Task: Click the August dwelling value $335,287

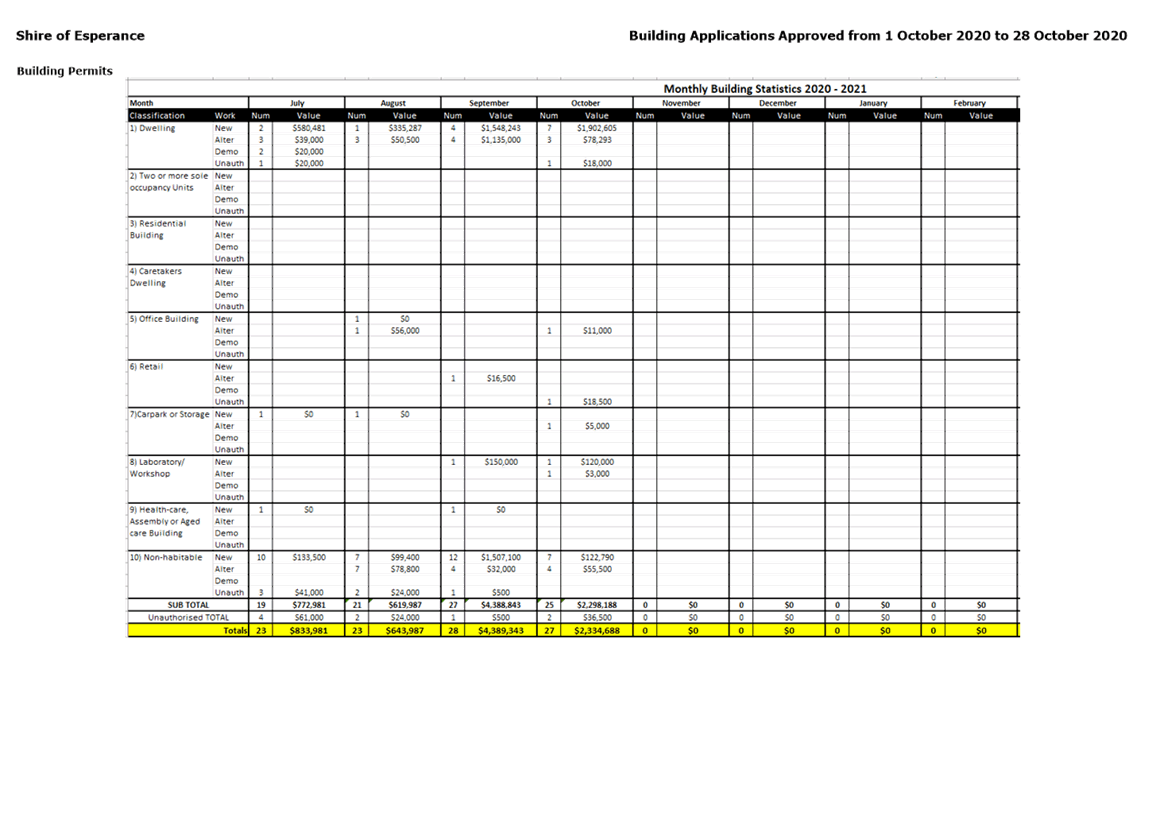Action: (x=405, y=128)
